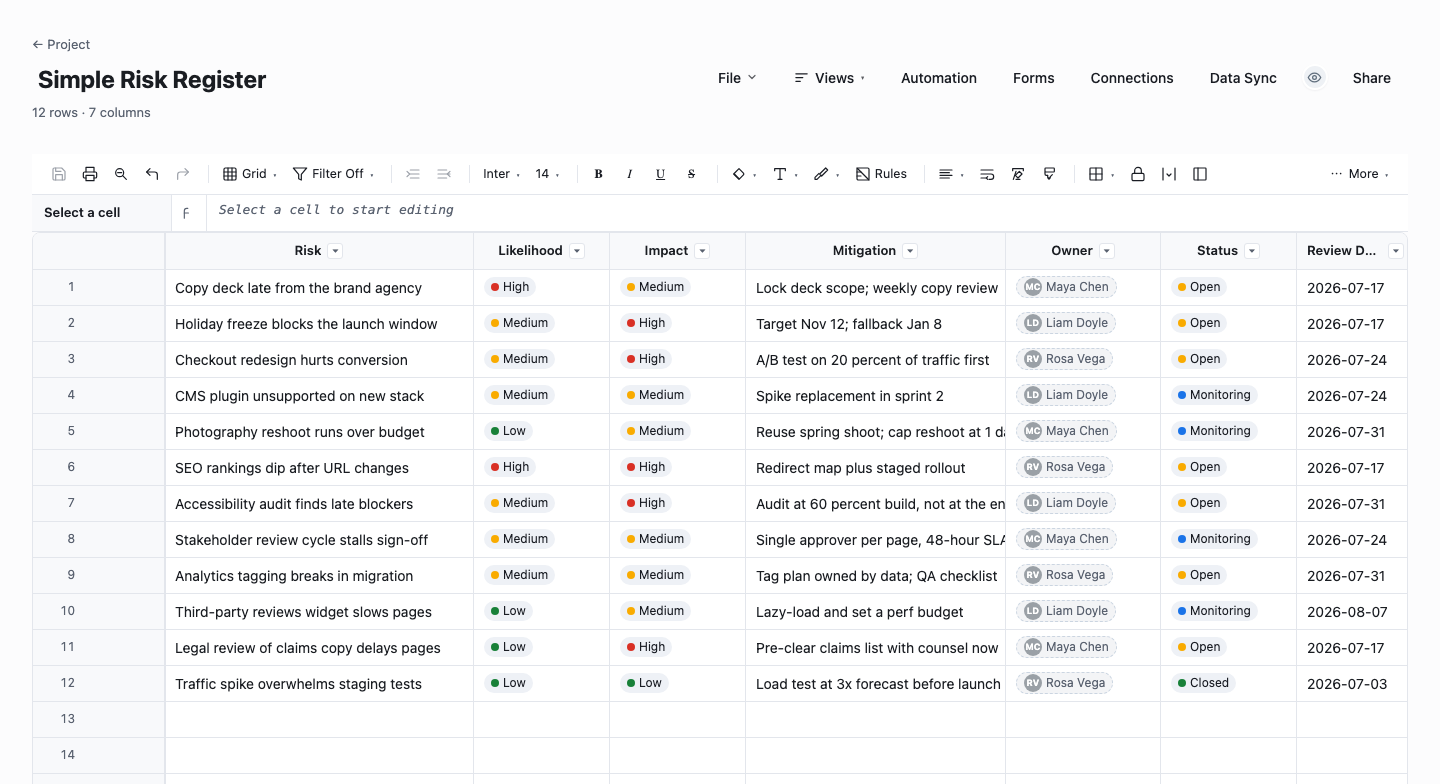This screenshot has height=784, width=1440.
Task: Select the review date 2026-08-07
Action: pos(1351,612)
